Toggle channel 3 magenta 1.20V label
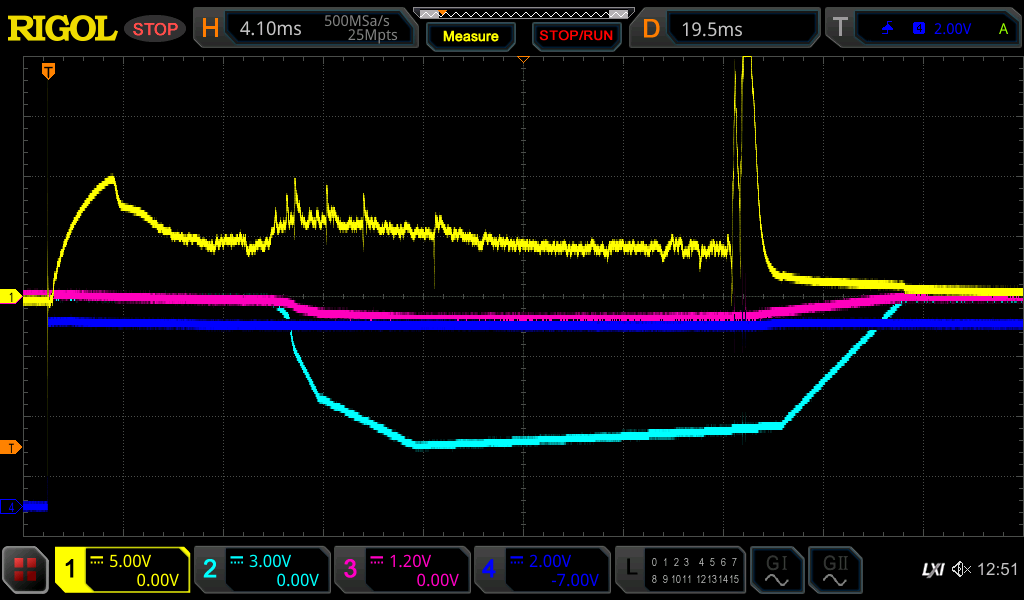This screenshot has height=600, width=1024. tap(400, 570)
